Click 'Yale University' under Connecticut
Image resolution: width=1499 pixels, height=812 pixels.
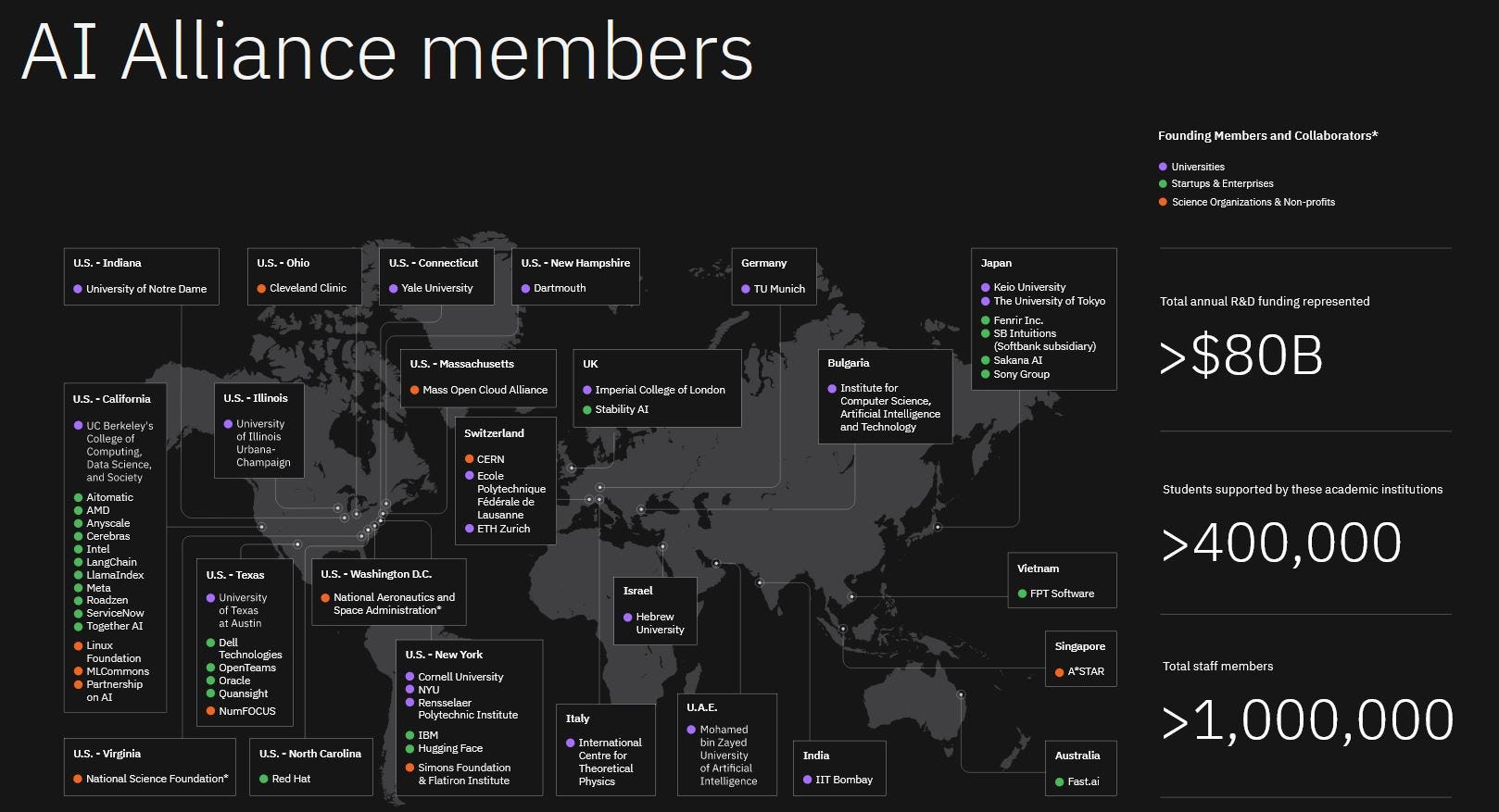pos(437,288)
